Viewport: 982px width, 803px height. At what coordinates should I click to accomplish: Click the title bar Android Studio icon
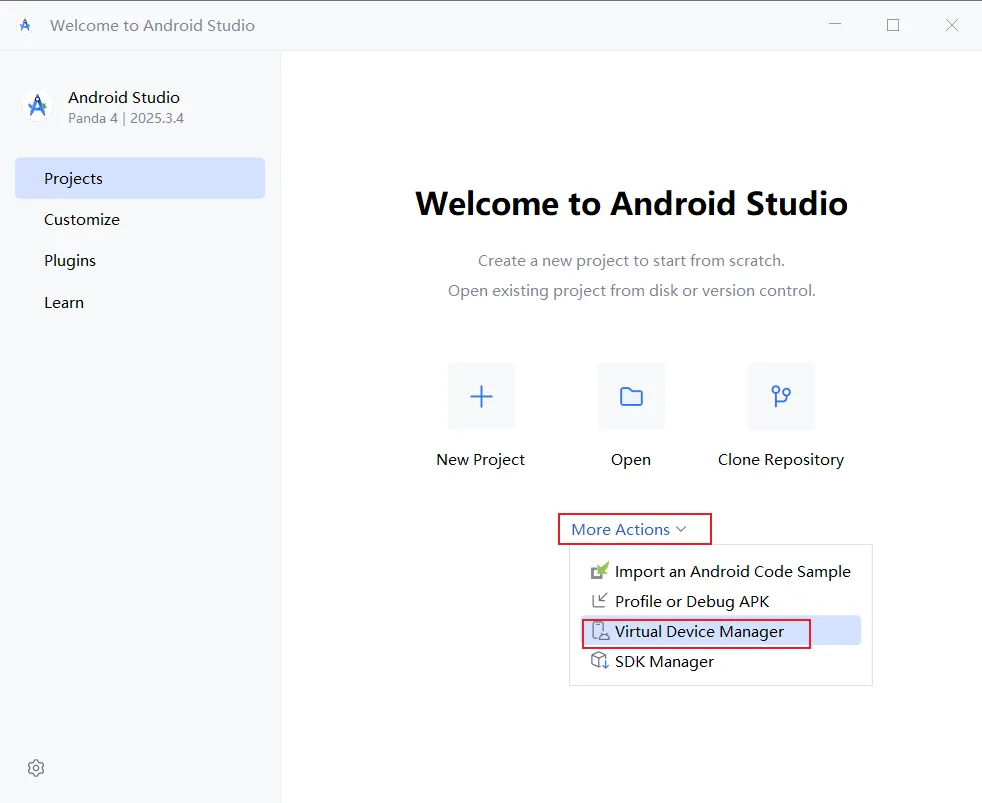[24, 25]
